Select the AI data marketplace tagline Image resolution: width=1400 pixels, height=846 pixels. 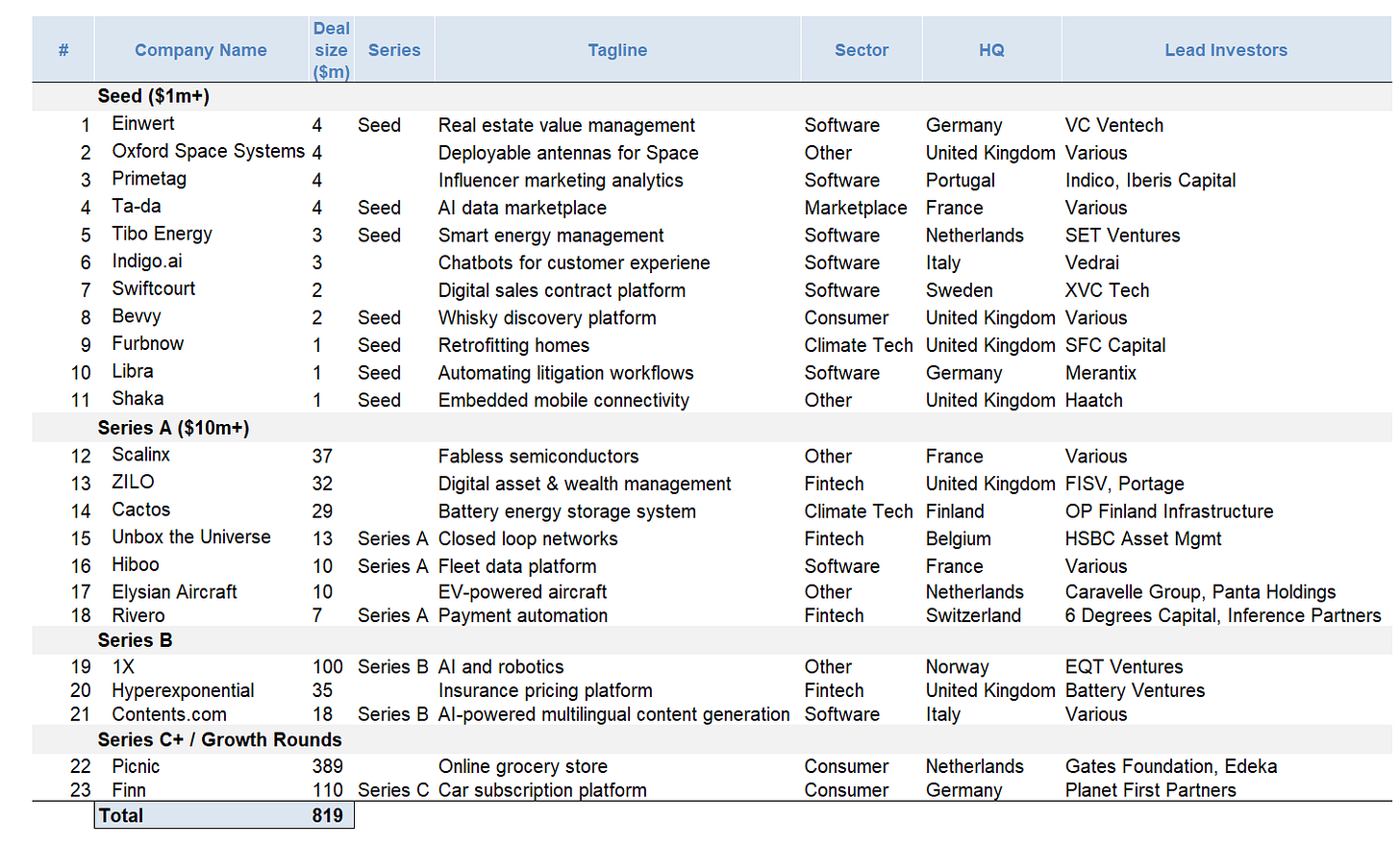click(522, 208)
